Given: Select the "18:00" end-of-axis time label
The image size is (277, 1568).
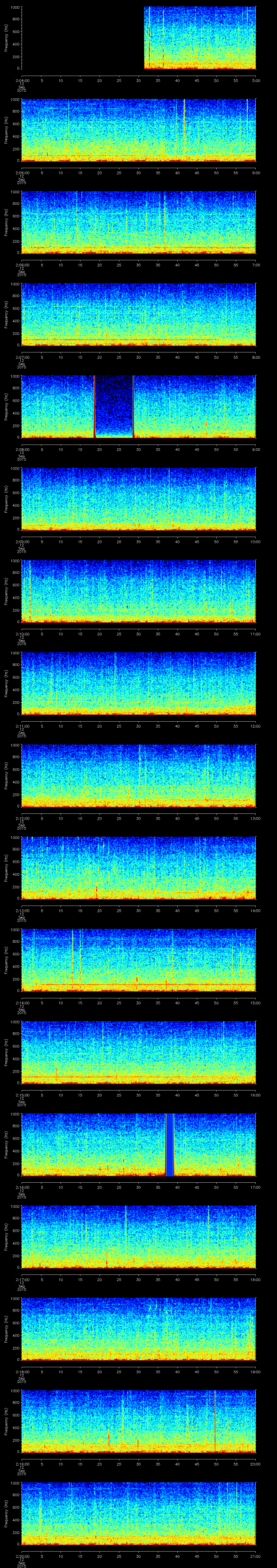Looking at the screenshot, I should [255, 1279].
